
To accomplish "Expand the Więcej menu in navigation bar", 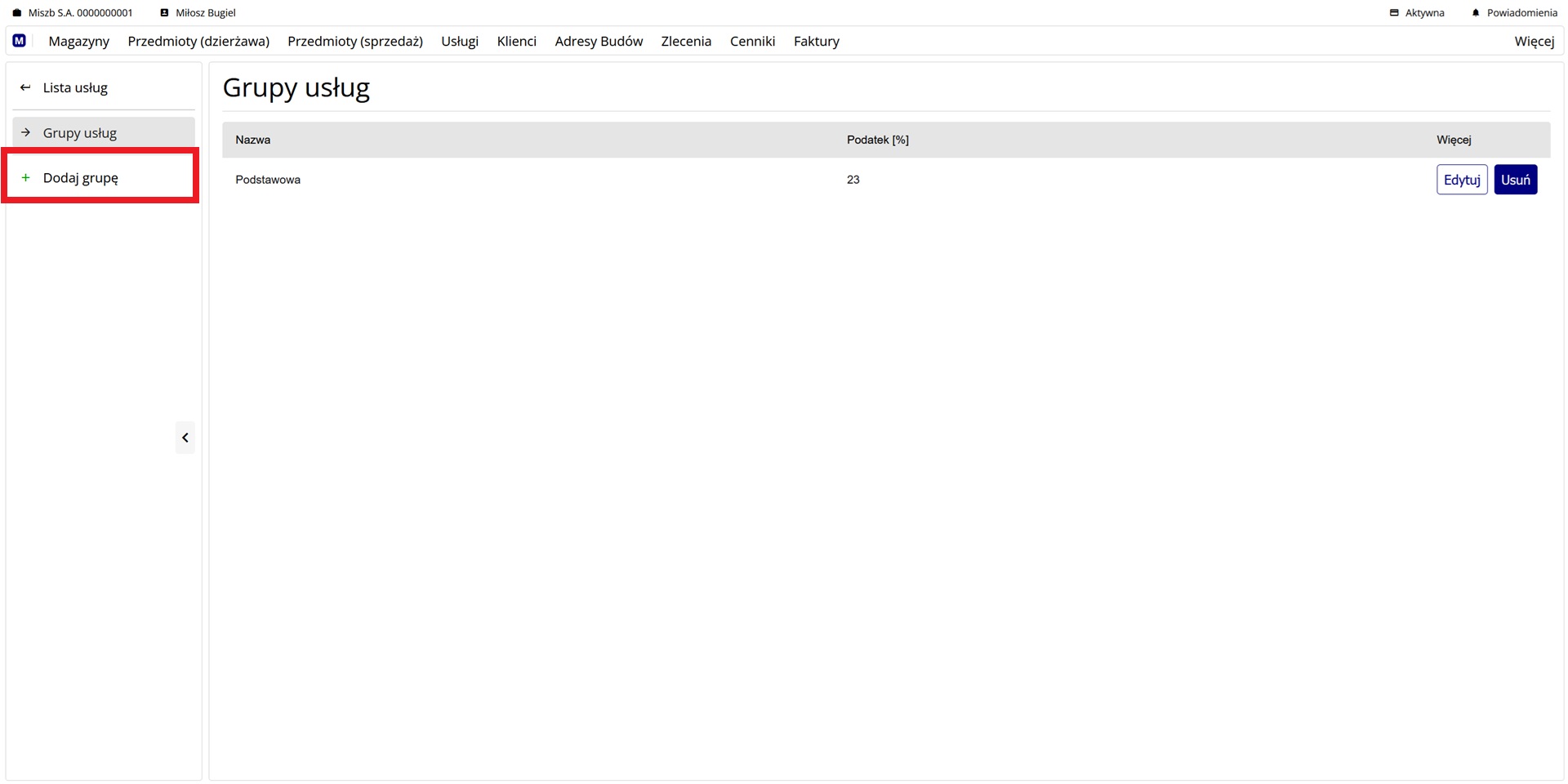I will click(1534, 41).
